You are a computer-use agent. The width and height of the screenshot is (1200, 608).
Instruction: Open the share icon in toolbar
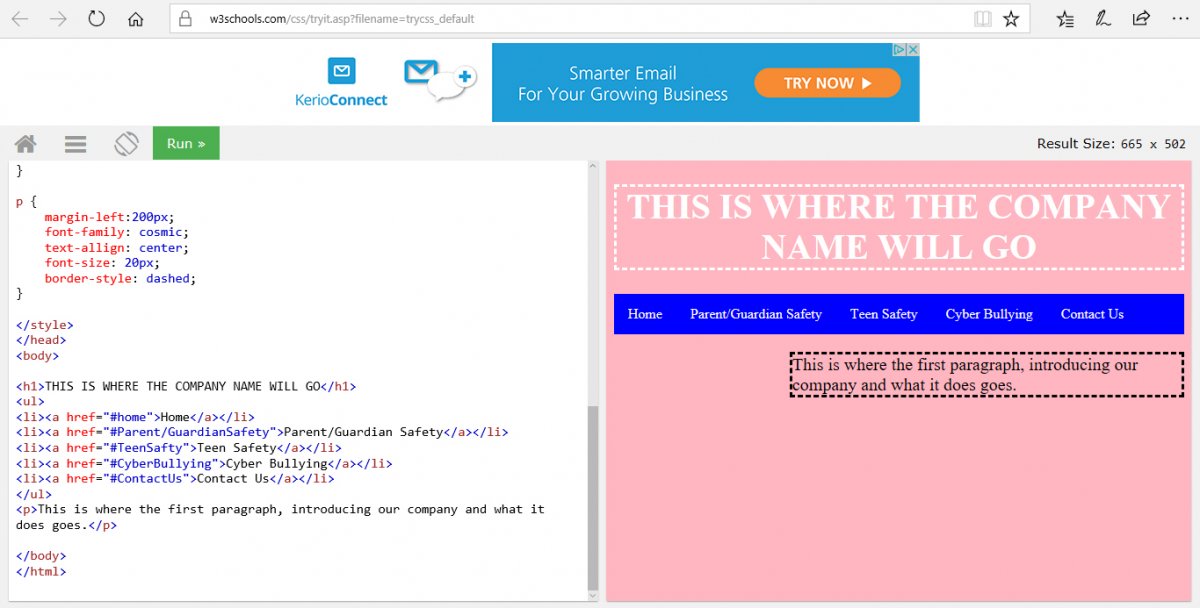point(1141,19)
